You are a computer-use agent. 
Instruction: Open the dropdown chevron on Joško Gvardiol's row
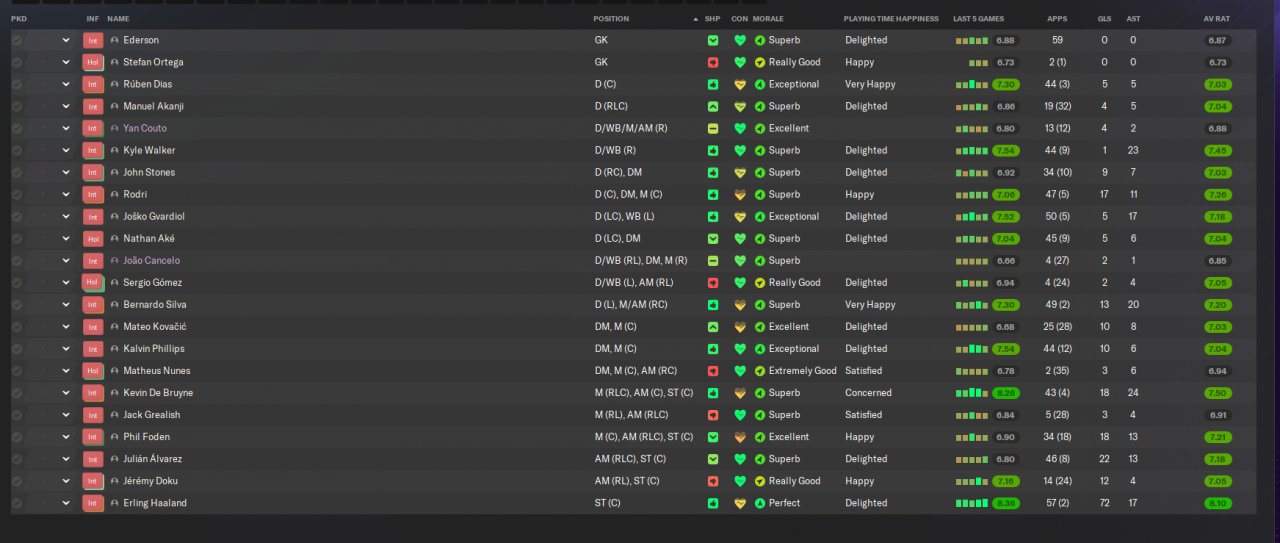tap(66, 216)
